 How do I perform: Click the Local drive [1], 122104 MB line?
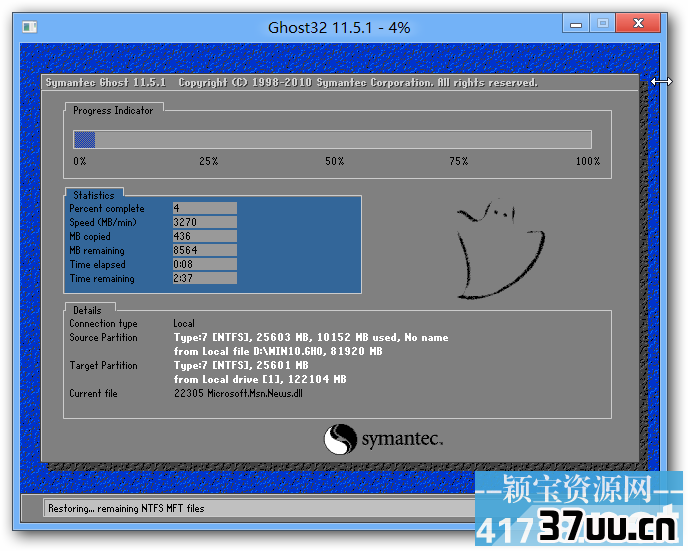click(260, 379)
